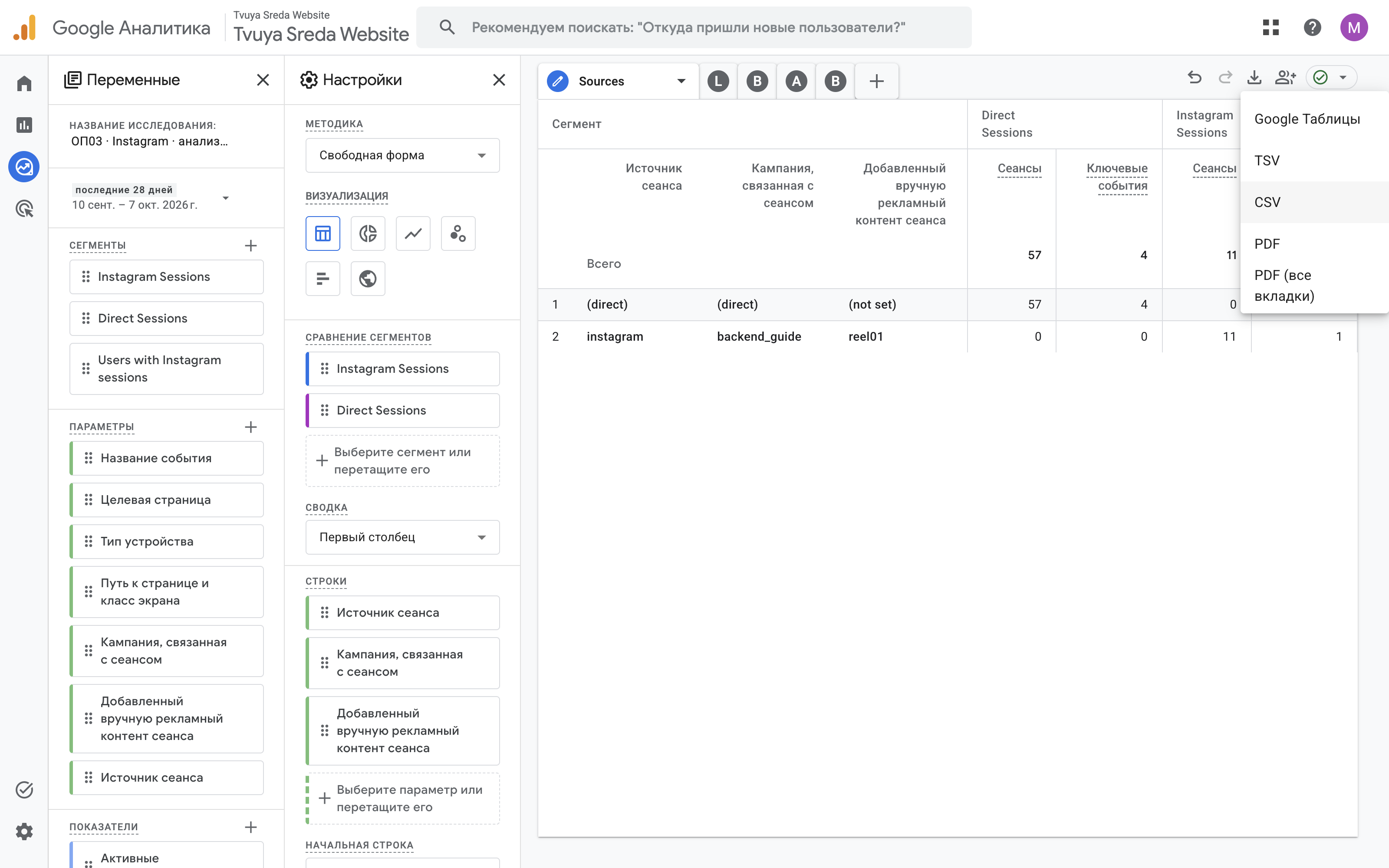
Task: Select the scatter plot visualization icon
Action: (x=458, y=233)
